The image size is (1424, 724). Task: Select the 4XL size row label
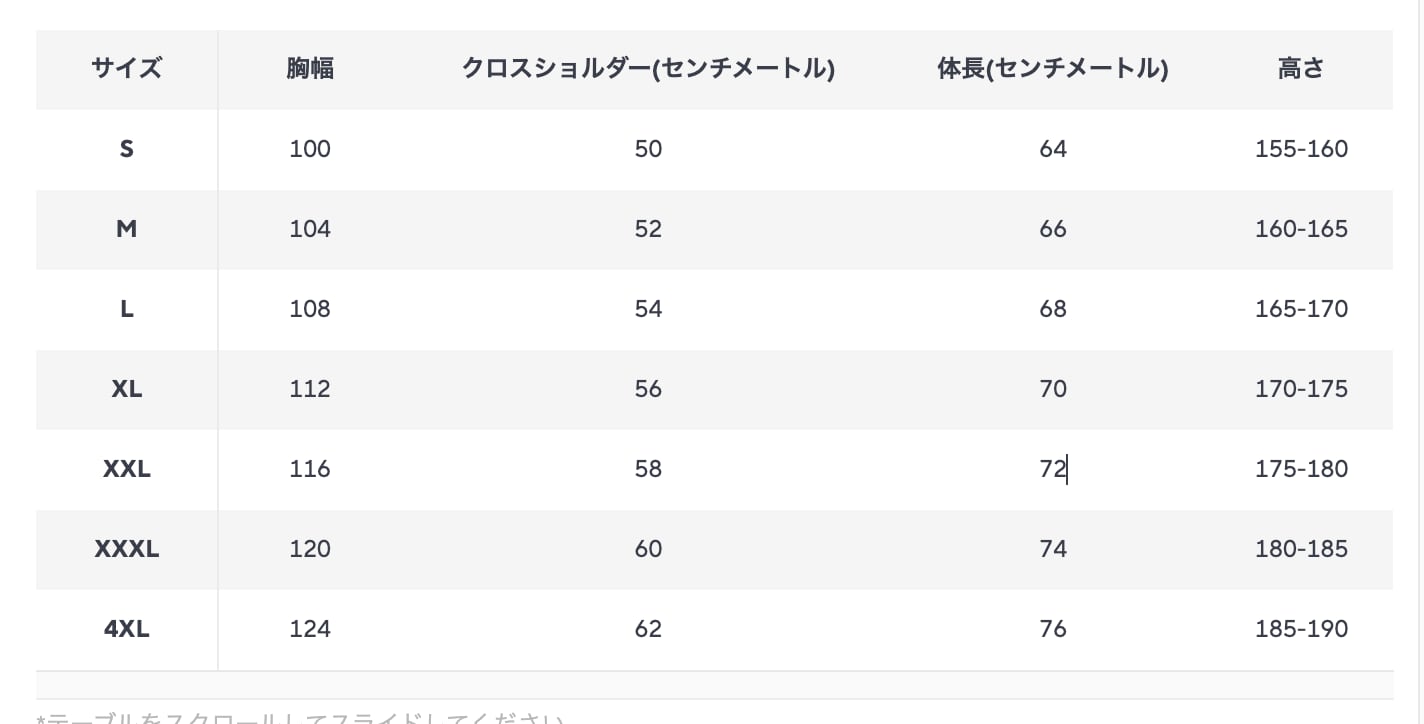click(x=126, y=629)
